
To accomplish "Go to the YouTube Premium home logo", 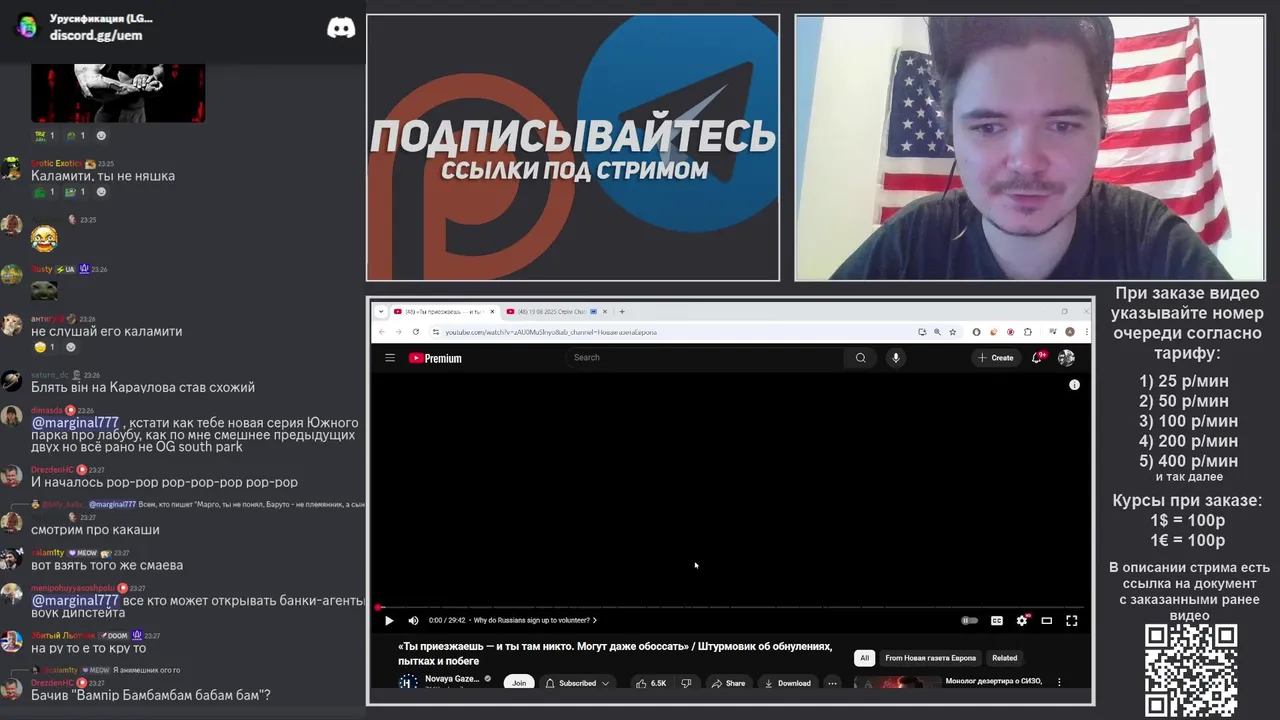I will coord(435,358).
